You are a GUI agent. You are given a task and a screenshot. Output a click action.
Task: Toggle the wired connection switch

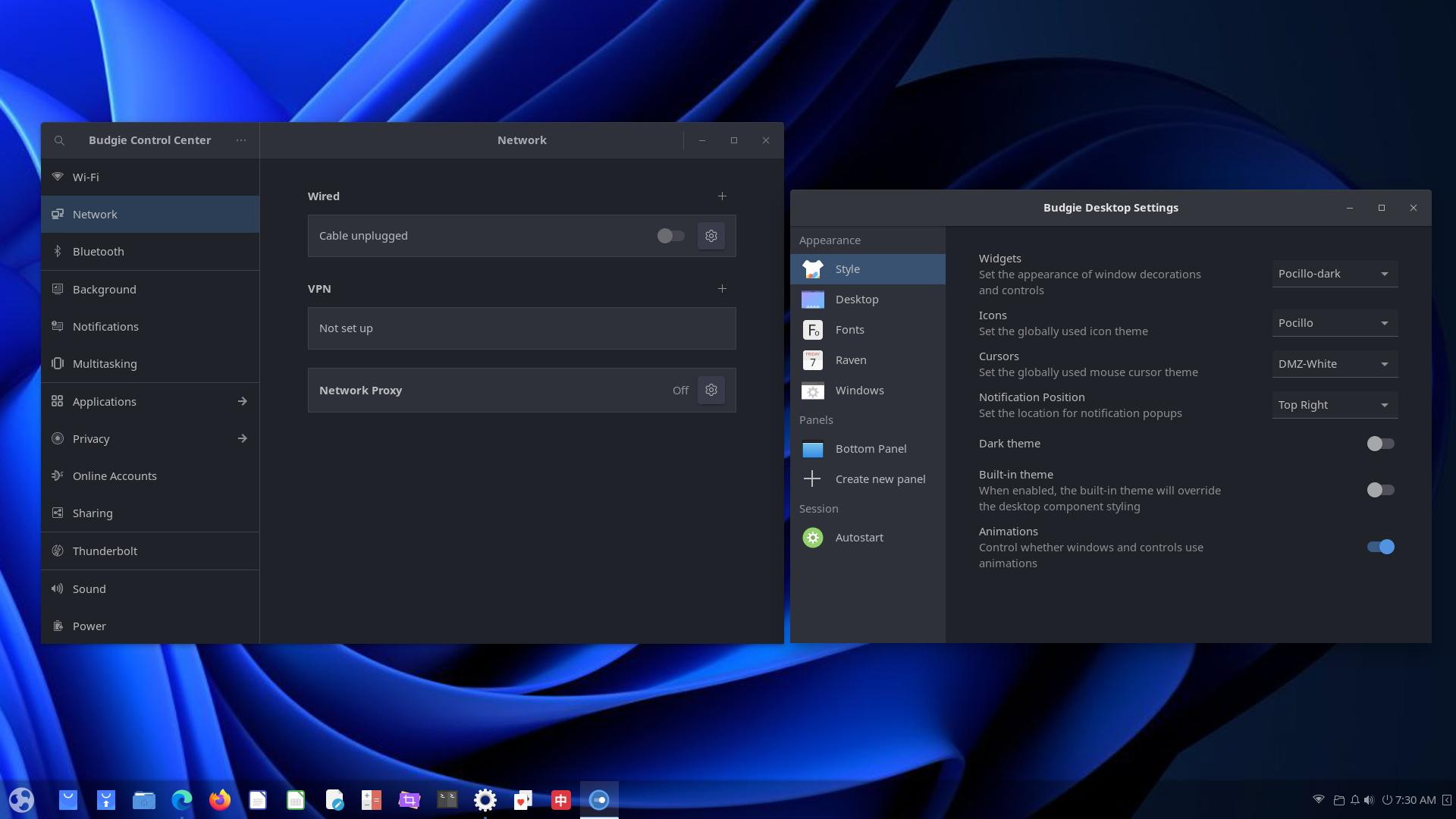(x=670, y=236)
